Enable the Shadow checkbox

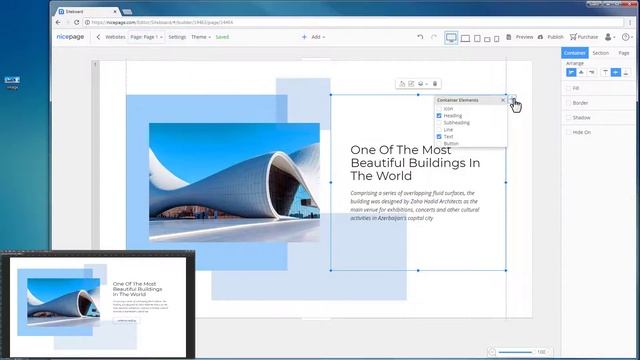569,118
